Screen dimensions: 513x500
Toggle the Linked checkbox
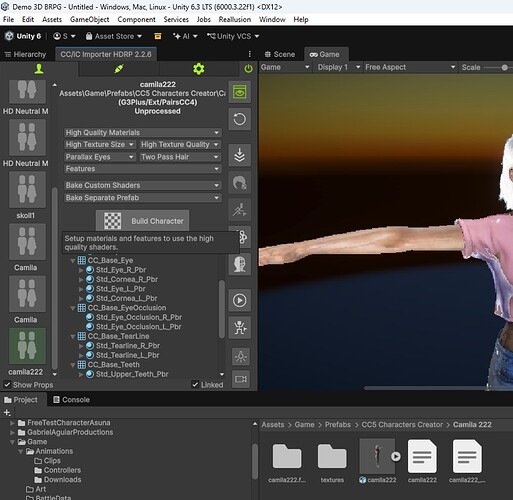pos(195,385)
